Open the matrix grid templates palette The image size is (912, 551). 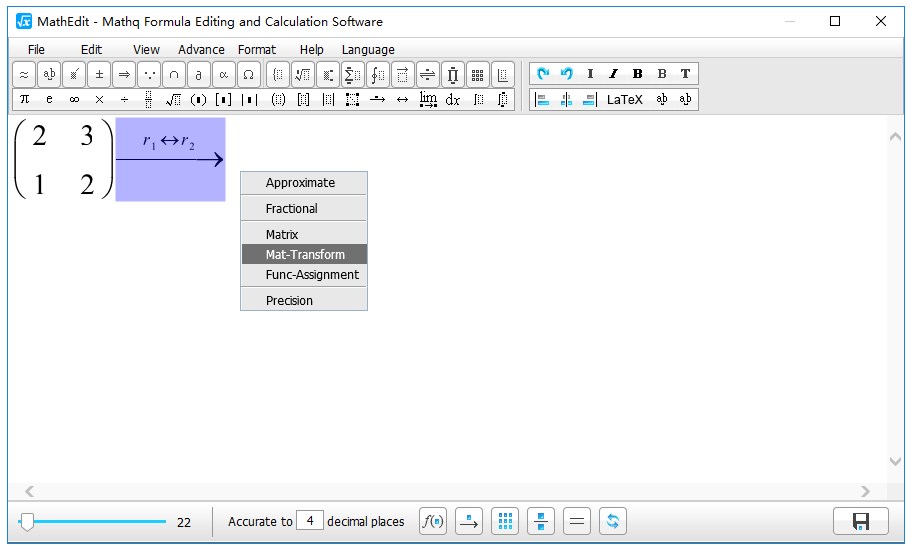478,74
